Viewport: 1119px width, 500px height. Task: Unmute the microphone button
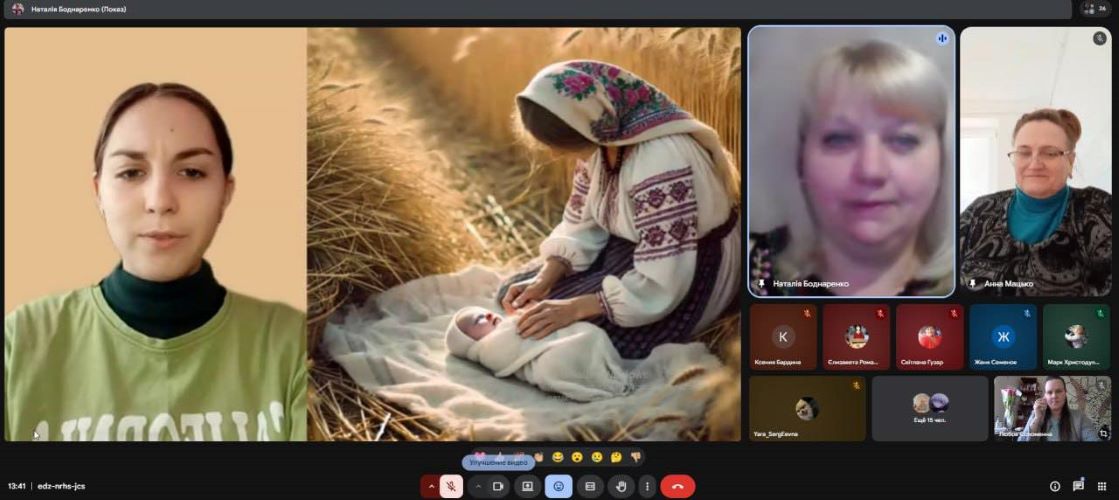tap(451, 487)
